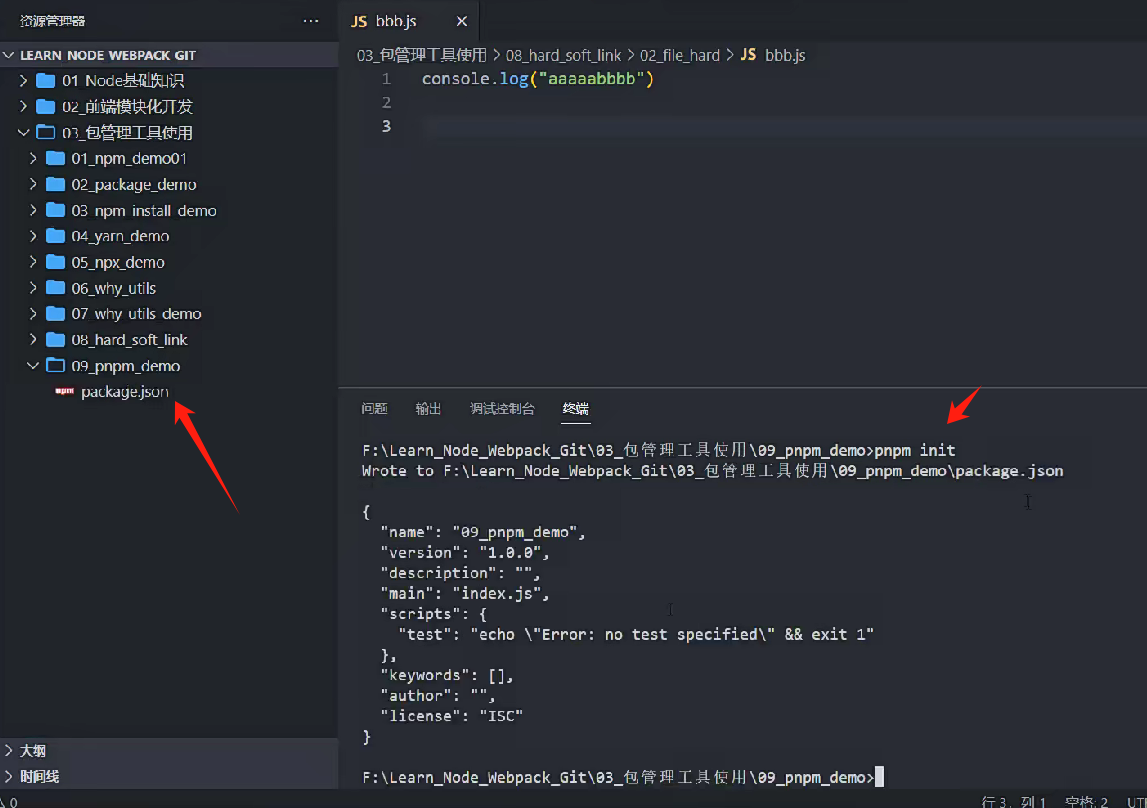Viewport: 1147px width, 808px height.
Task: Switch to the 调试控制台 panel tab
Action: tap(503, 408)
